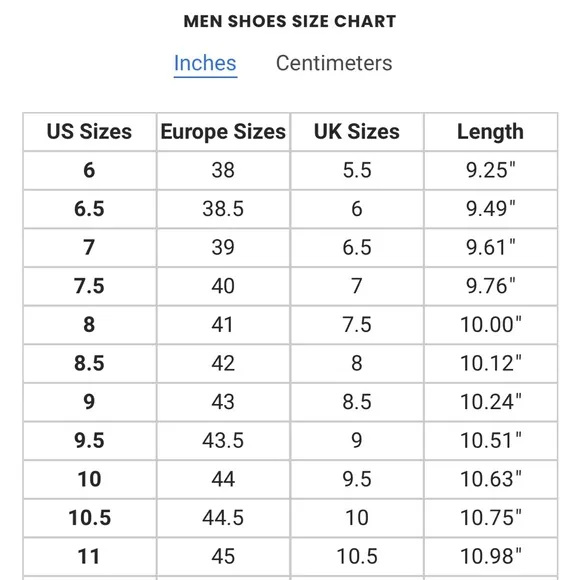This screenshot has height=580, width=580.
Task: Select the Europe size 43.5 cell
Action: tap(223, 441)
